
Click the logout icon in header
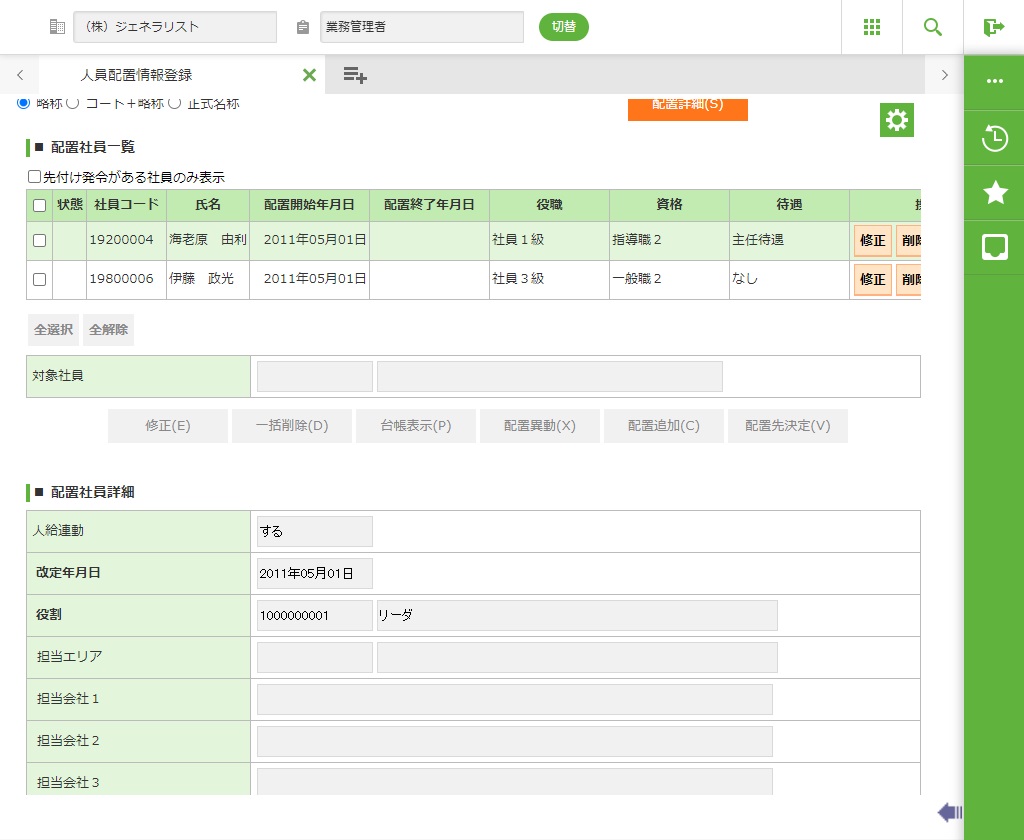coord(993,27)
